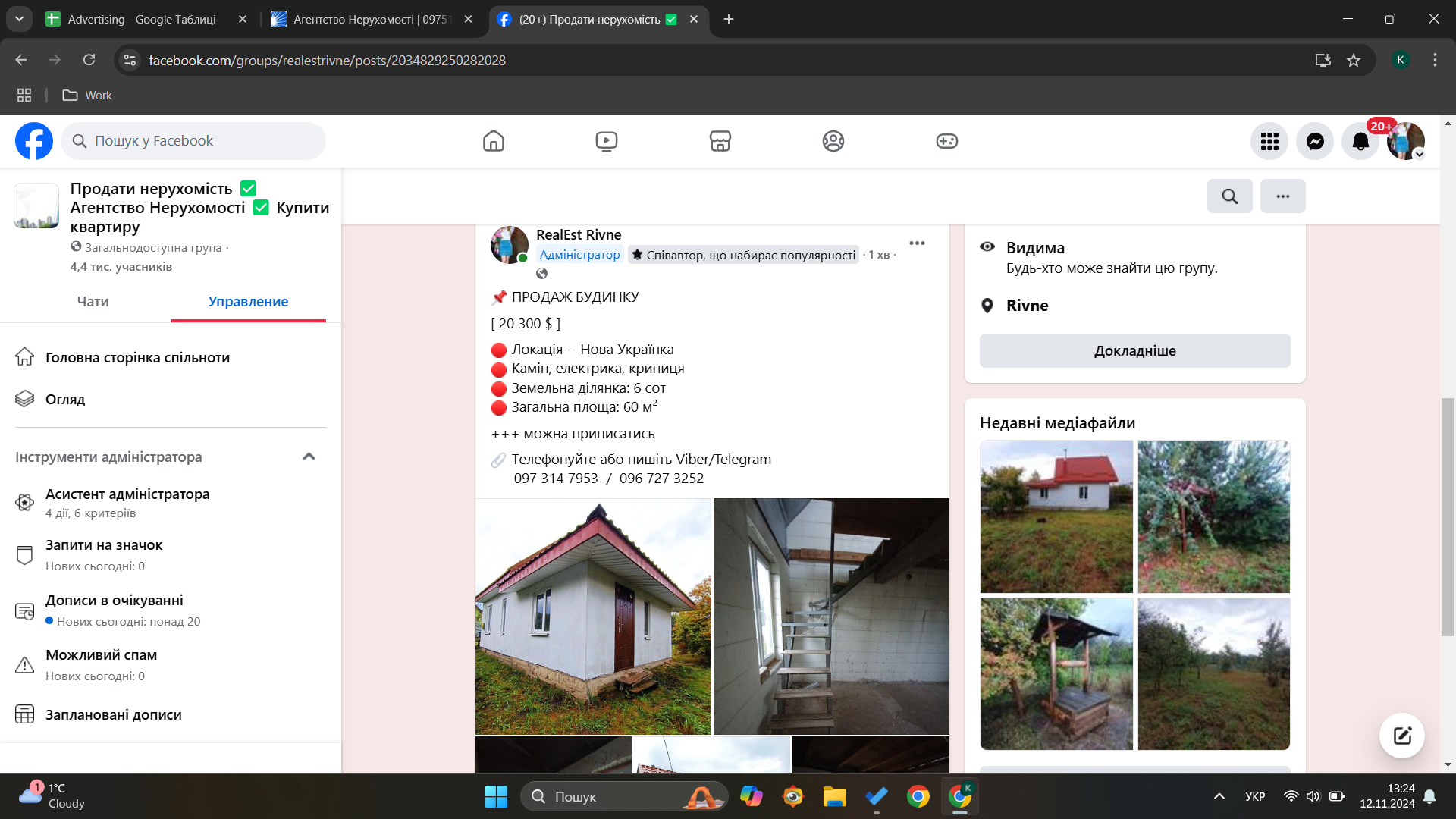Open Windows system tray hidden icons arrow
The height and width of the screenshot is (819, 1456).
[1219, 796]
